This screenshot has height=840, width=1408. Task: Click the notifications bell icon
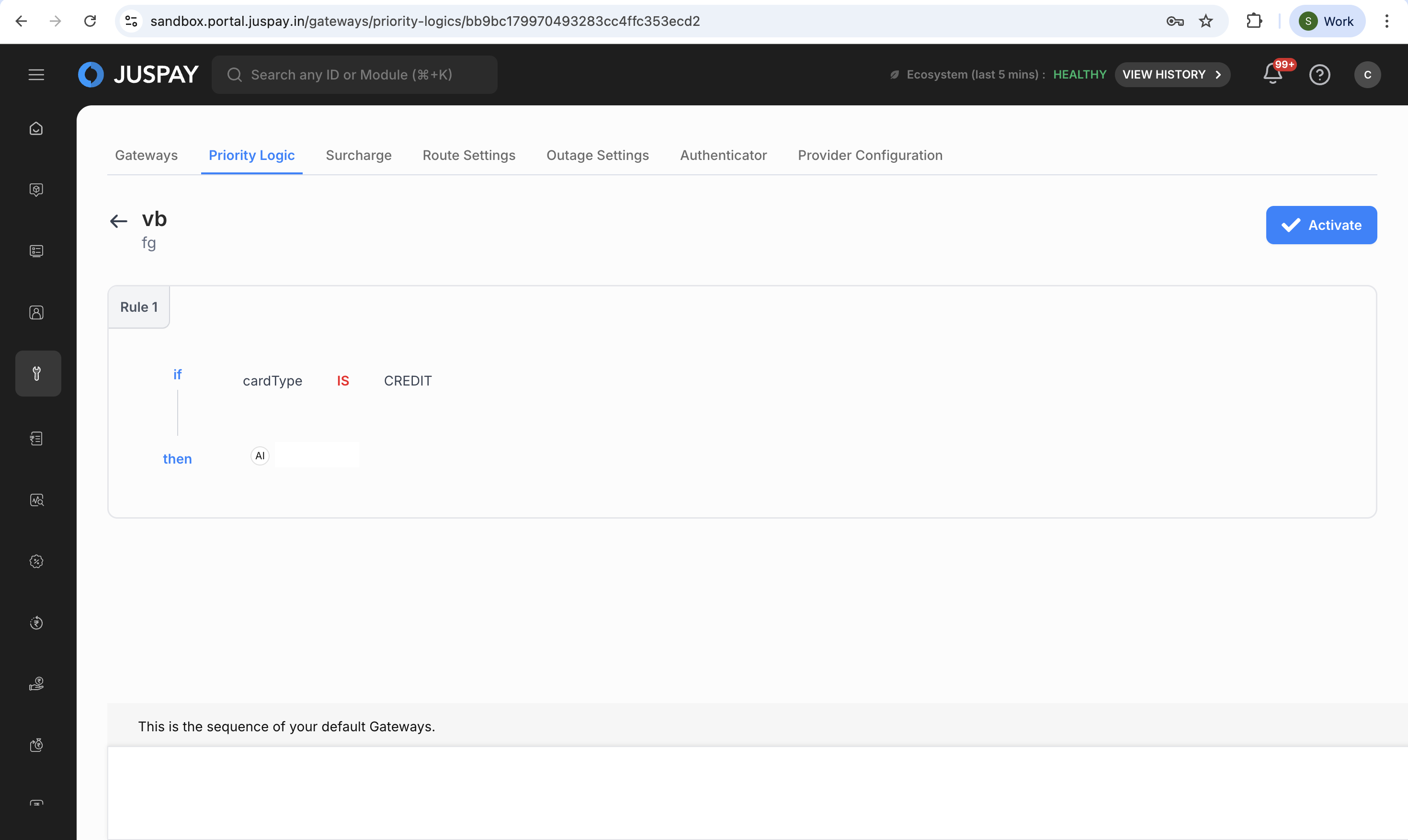1273,74
